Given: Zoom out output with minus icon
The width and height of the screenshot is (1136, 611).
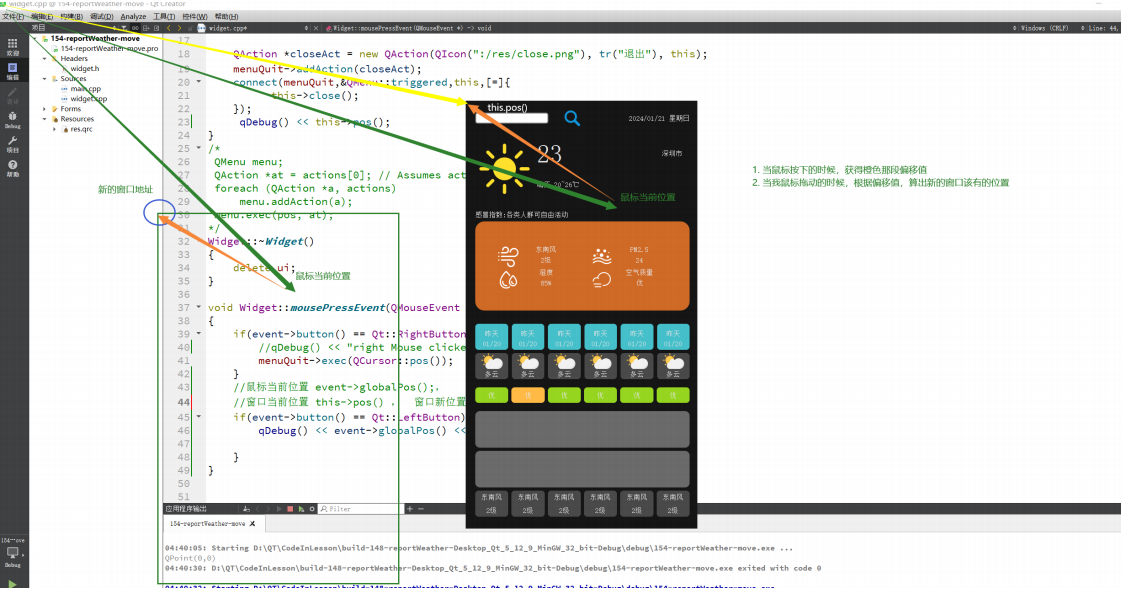Looking at the screenshot, I should click(420, 509).
